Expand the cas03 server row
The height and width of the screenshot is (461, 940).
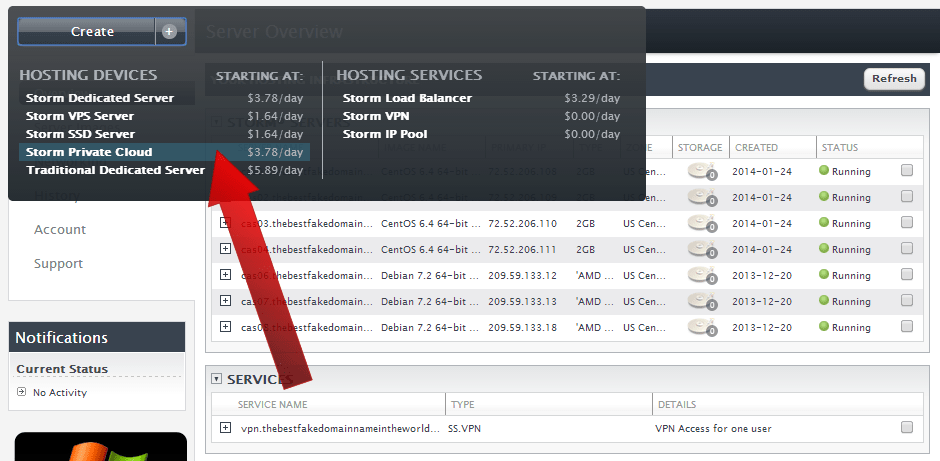point(225,223)
